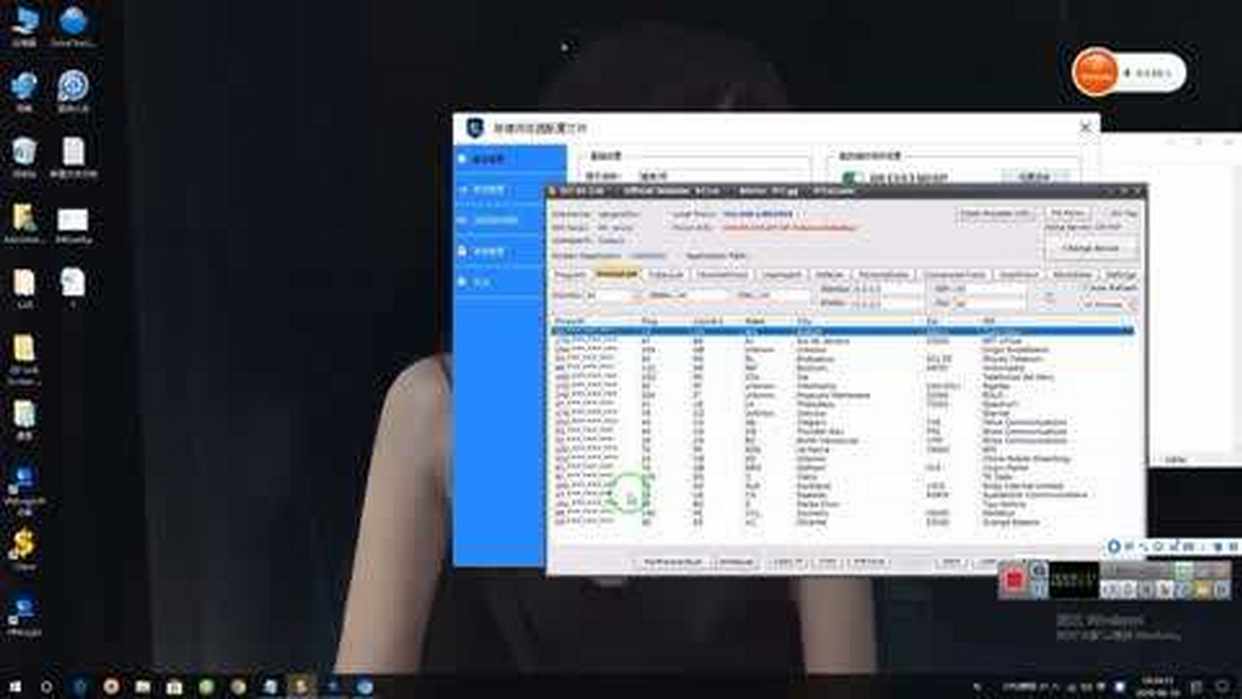Open the dollar-sign desktop shortcut
This screenshot has width=1242, height=699.
(x=23, y=545)
